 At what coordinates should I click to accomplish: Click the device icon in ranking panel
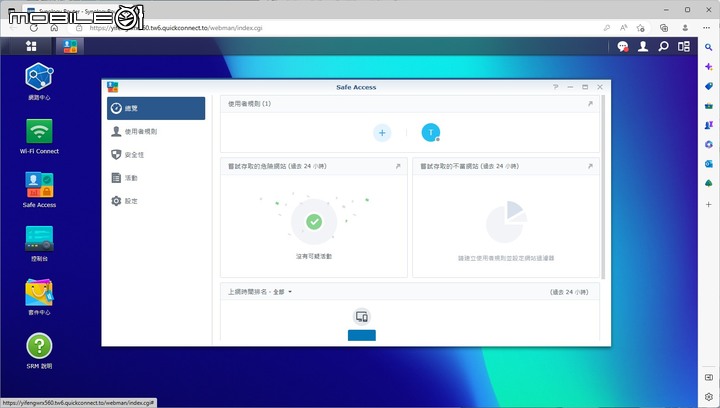[362, 317]
